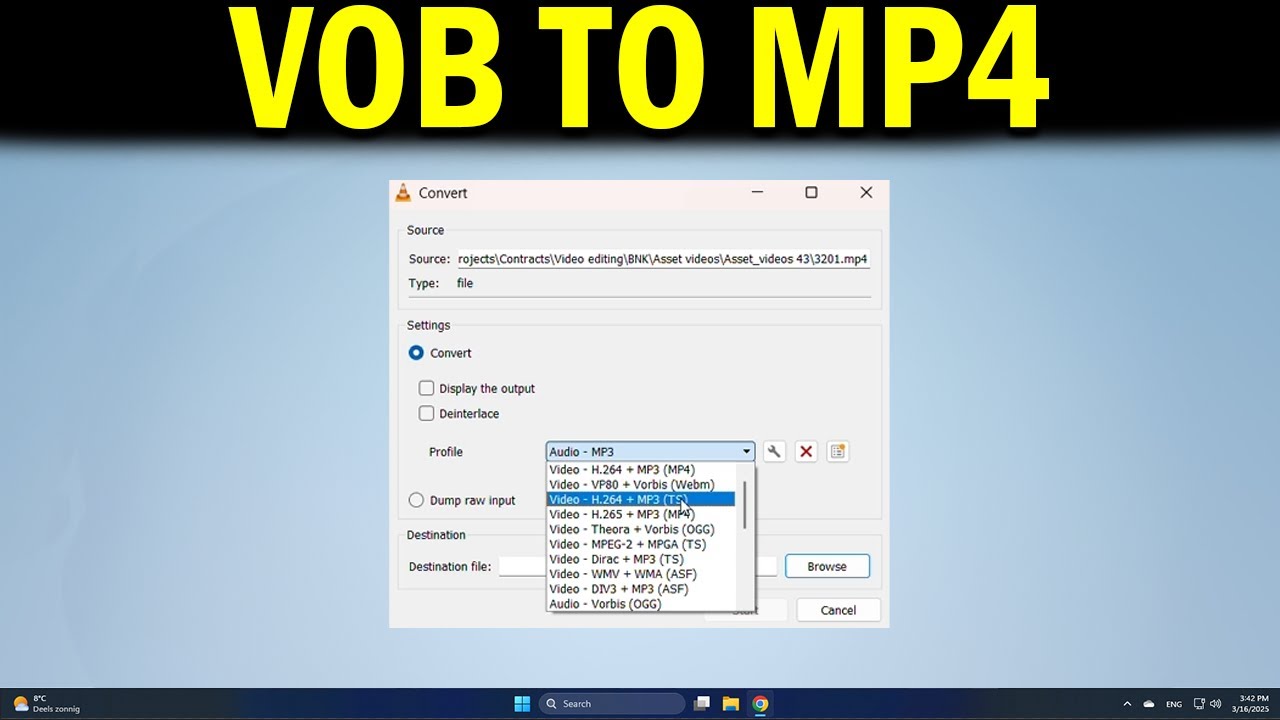
Task: Create a new profile icon
Action: point(838,451)
